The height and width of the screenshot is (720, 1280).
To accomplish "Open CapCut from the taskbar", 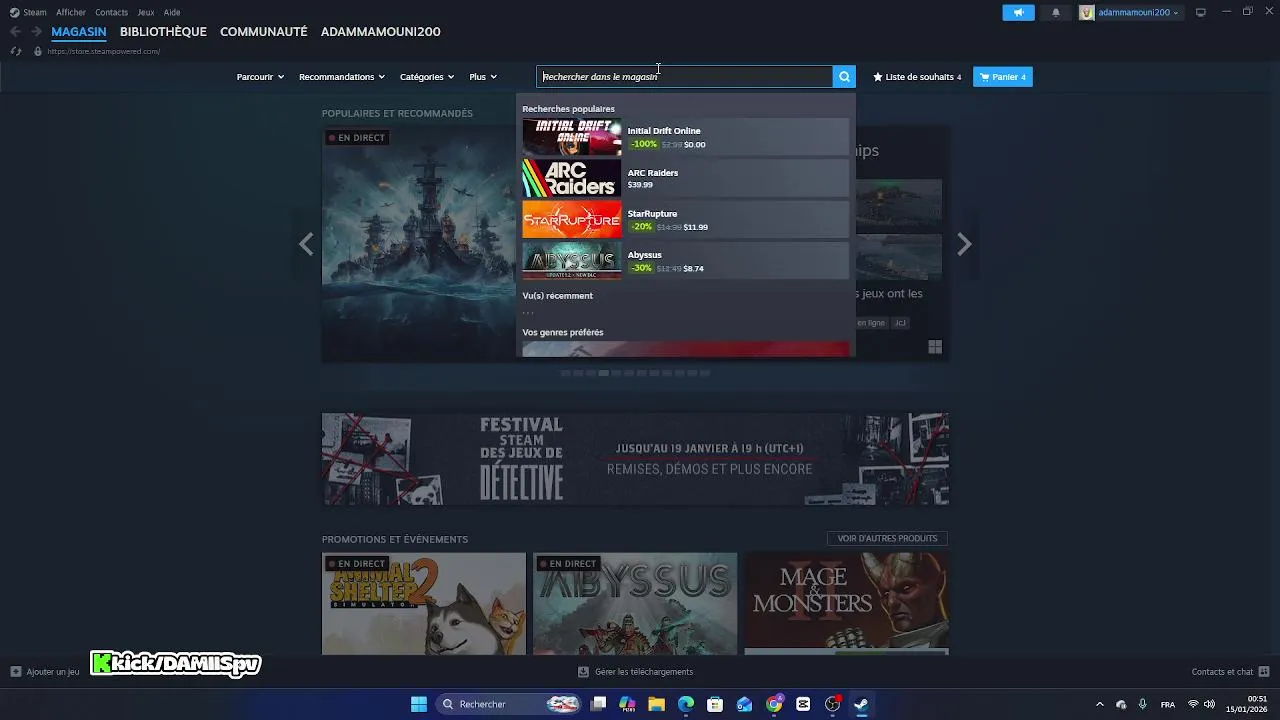I will [803, 704].
